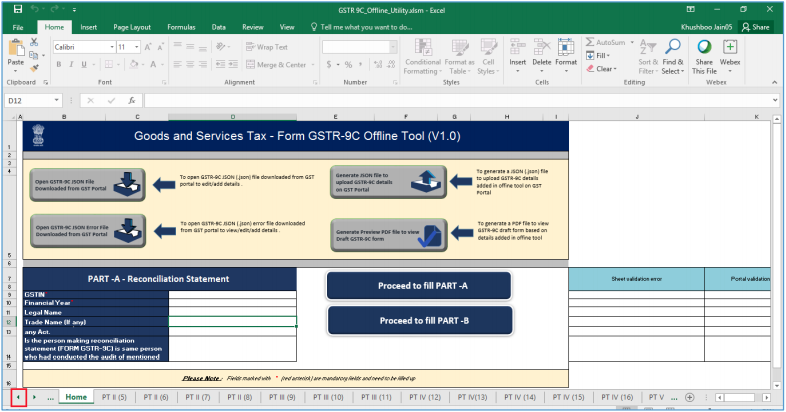Open the Name Box dropdown showing D12
The height and width of the screenshot is (412, 786).
57,100
